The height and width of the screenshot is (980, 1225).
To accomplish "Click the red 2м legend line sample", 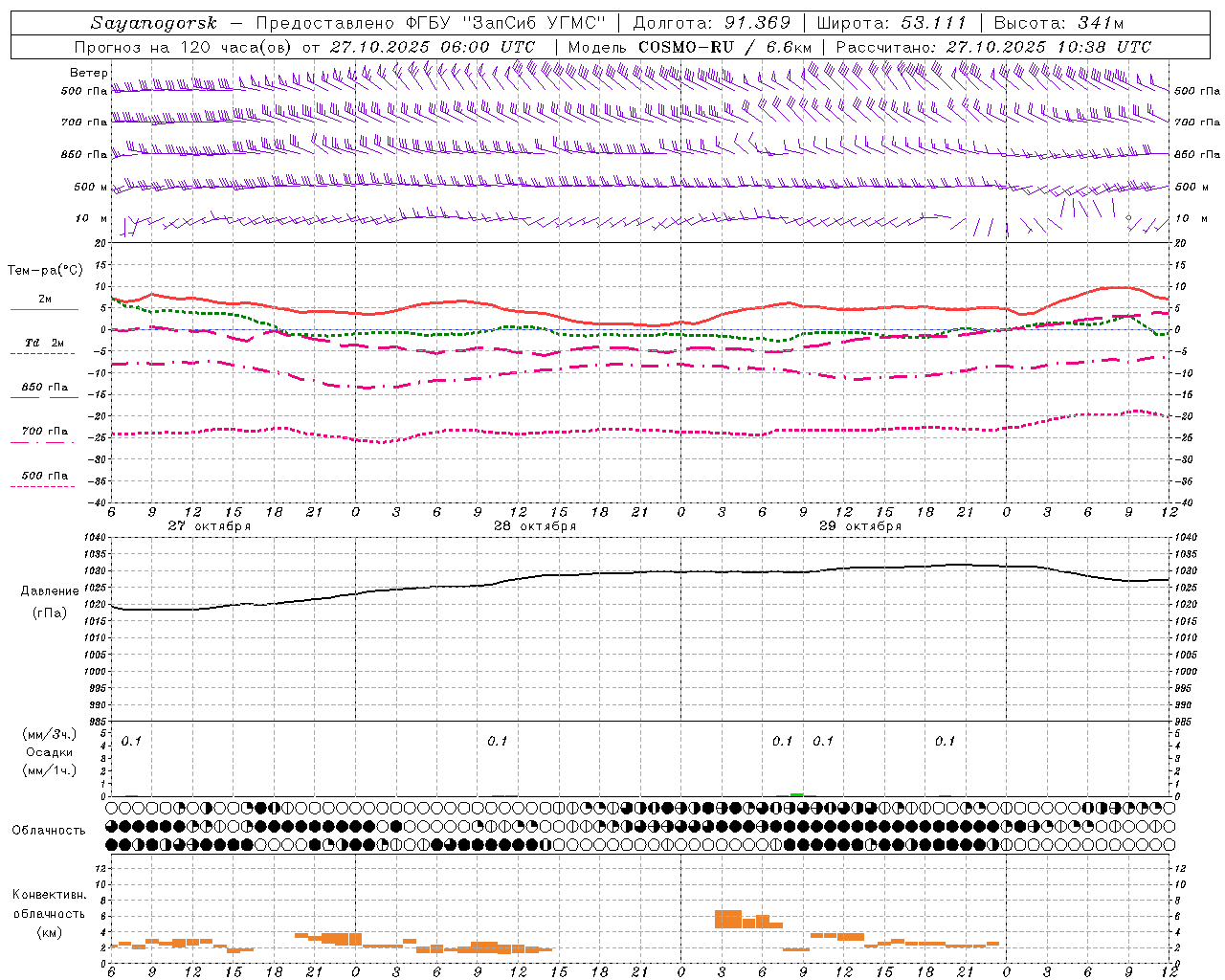I will point(44,310).
